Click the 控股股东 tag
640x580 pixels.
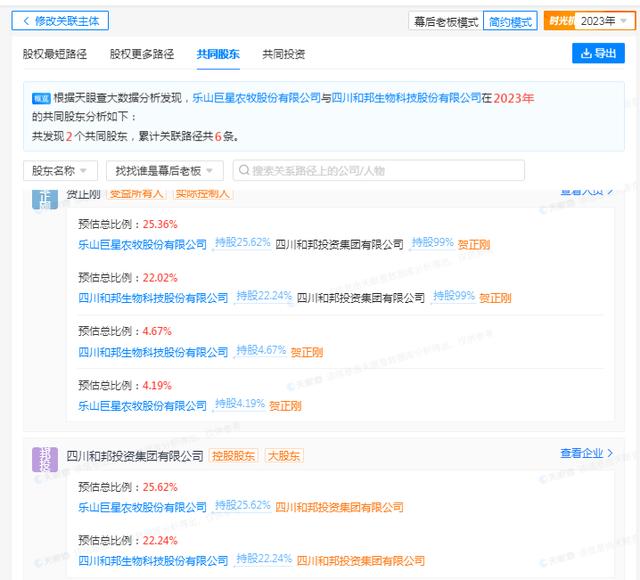pos(233,456)
